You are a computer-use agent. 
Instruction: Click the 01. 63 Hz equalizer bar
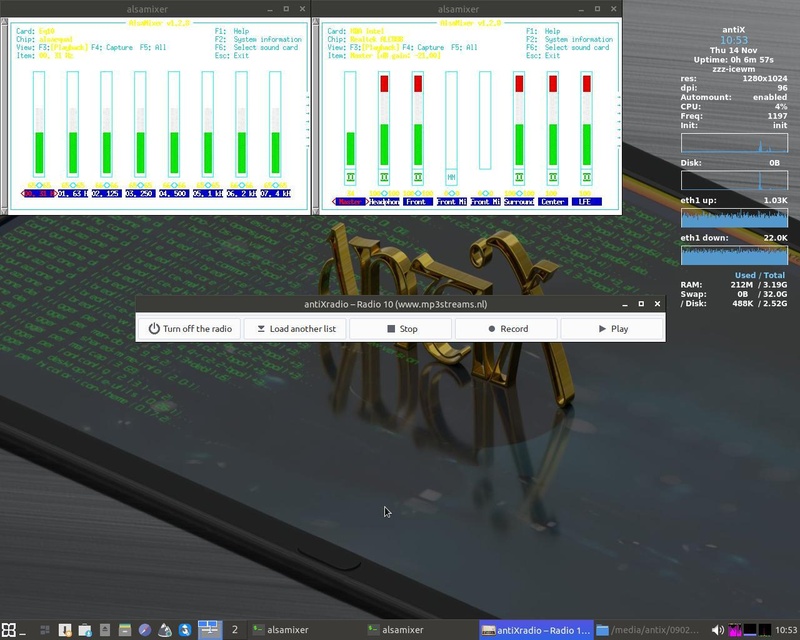pos(72,124)
